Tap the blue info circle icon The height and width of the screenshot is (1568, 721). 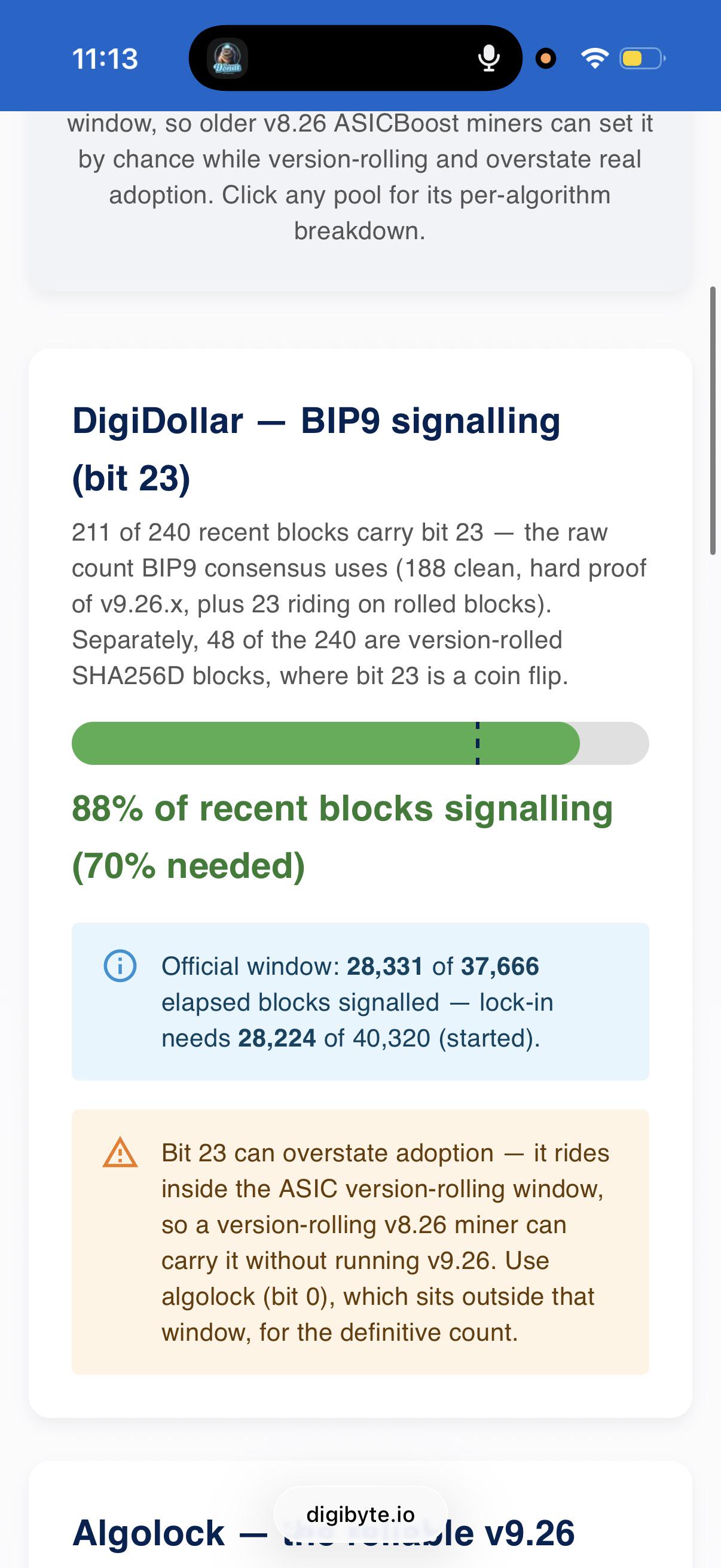(120, 965)
